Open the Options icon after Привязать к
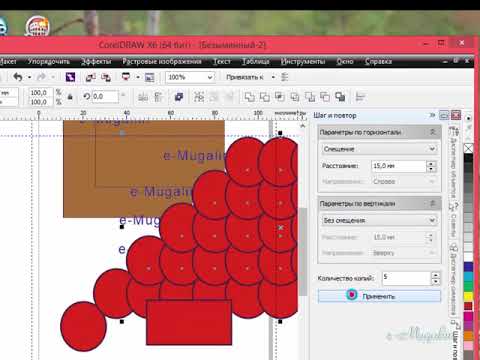Viewport: 480px width, 360px height. click(284, 77)
